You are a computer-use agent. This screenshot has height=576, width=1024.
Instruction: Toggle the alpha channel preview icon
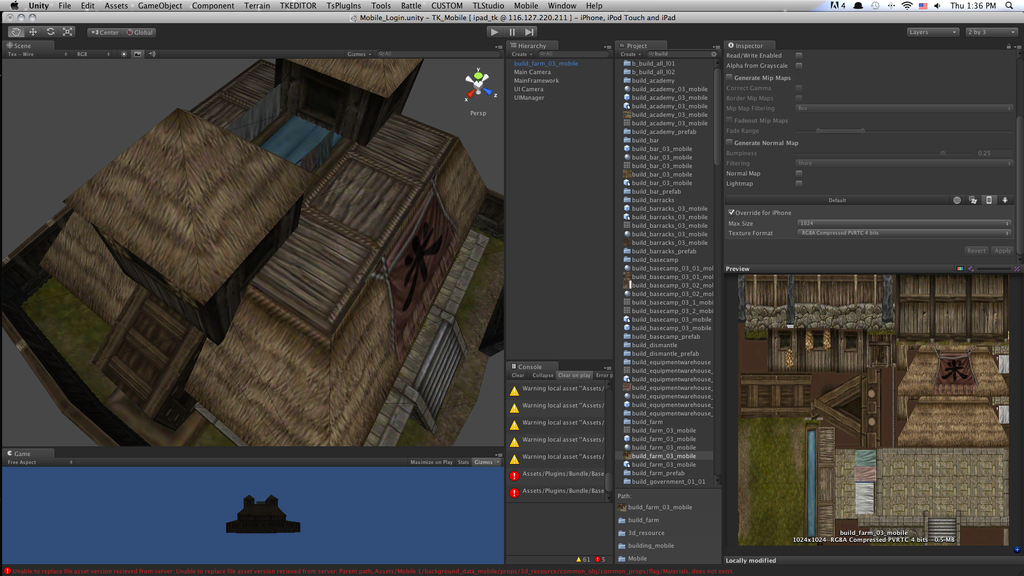[x=971, y=268]
